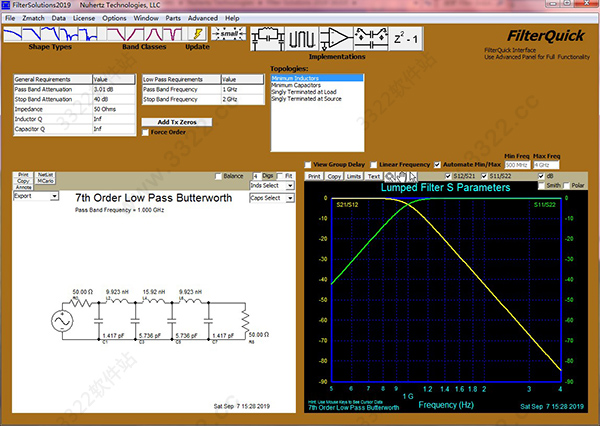The height and width of the screenshot is (426, 600).
Task: Check the Balance option for schematic
Action: click(x=218, y=176)
